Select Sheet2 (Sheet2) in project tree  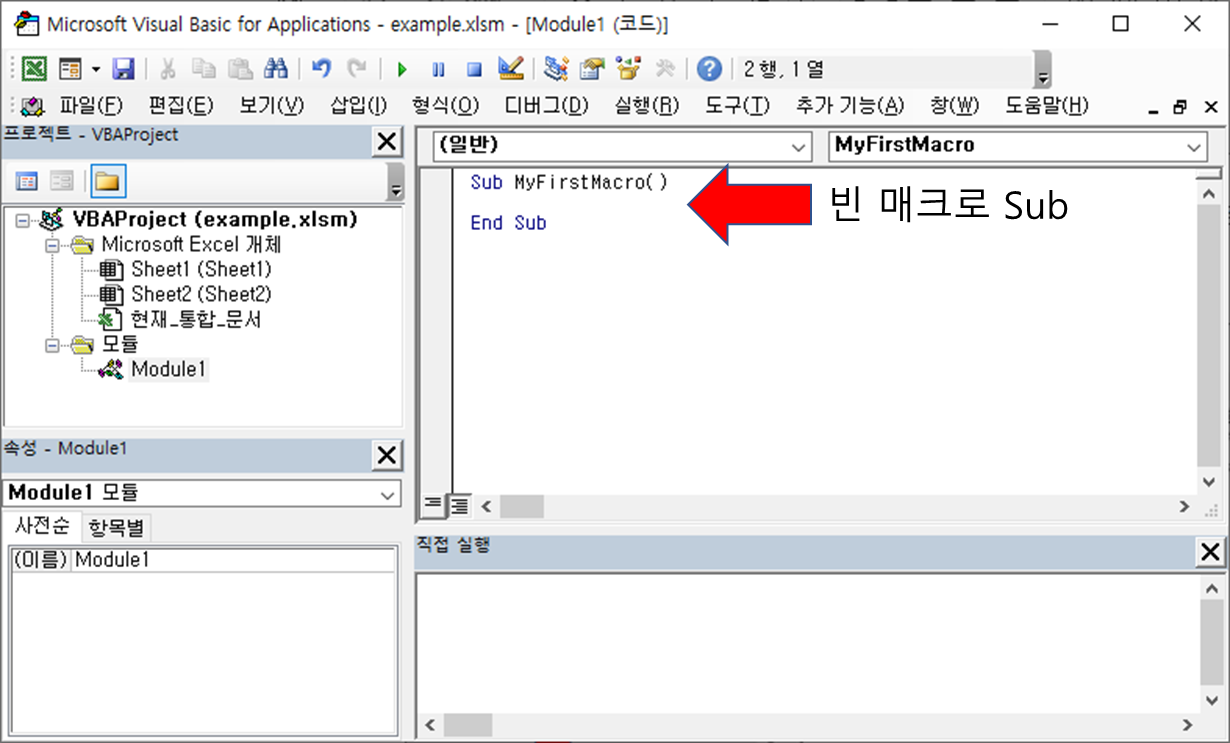200,295
